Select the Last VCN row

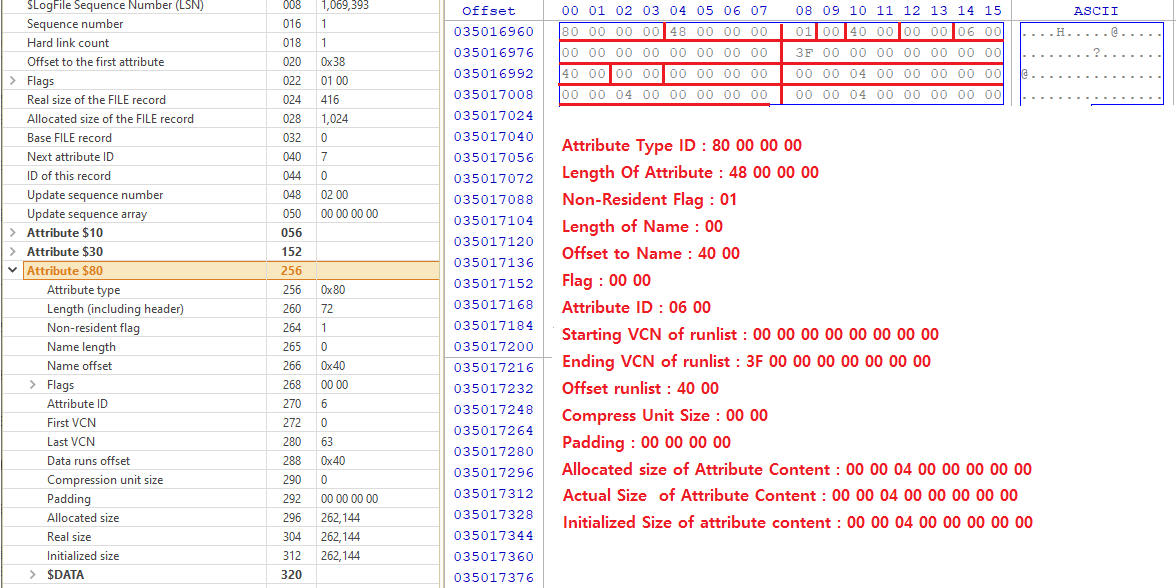click(71, 442)
